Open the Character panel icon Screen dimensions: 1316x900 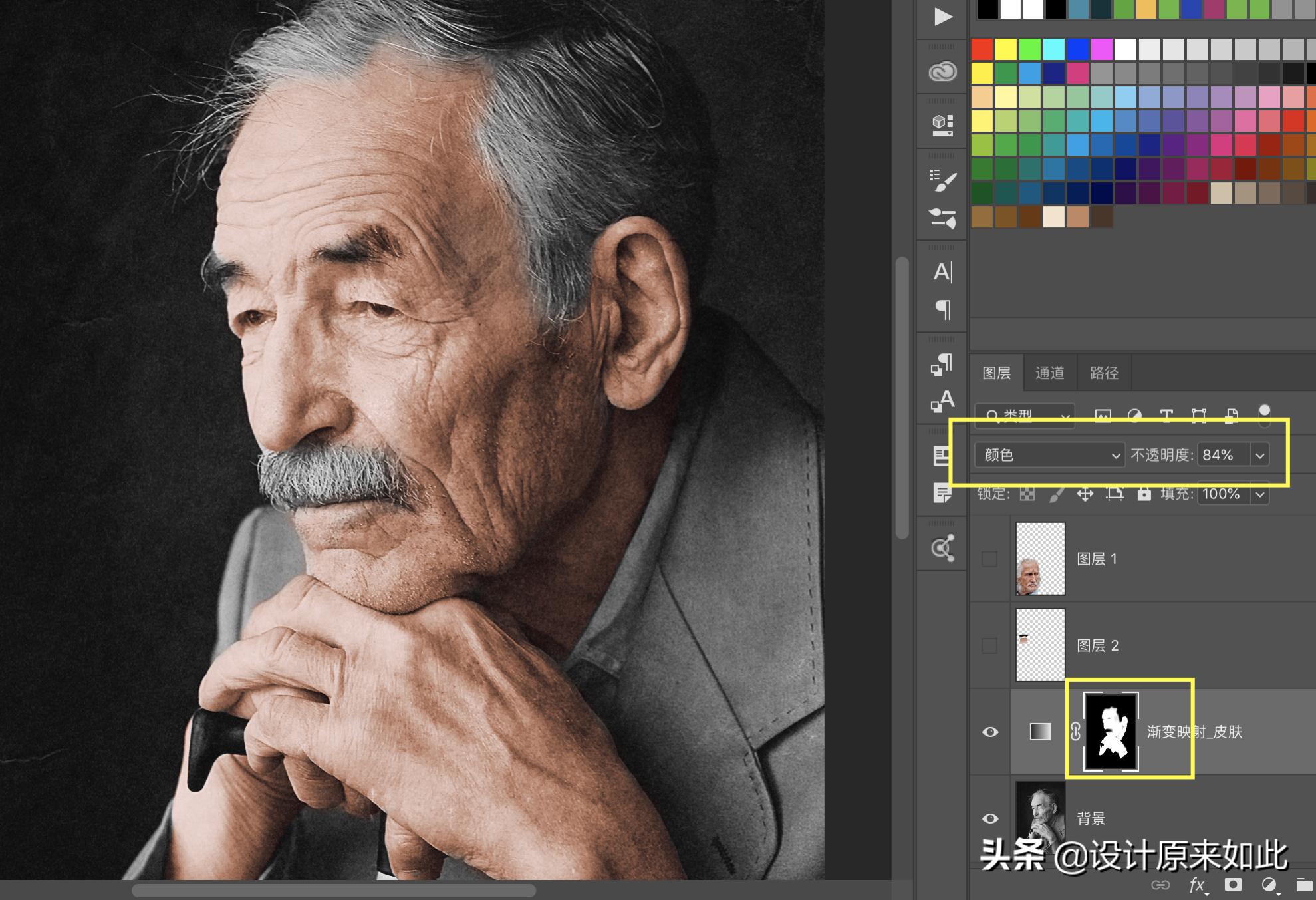pos(942,272)
